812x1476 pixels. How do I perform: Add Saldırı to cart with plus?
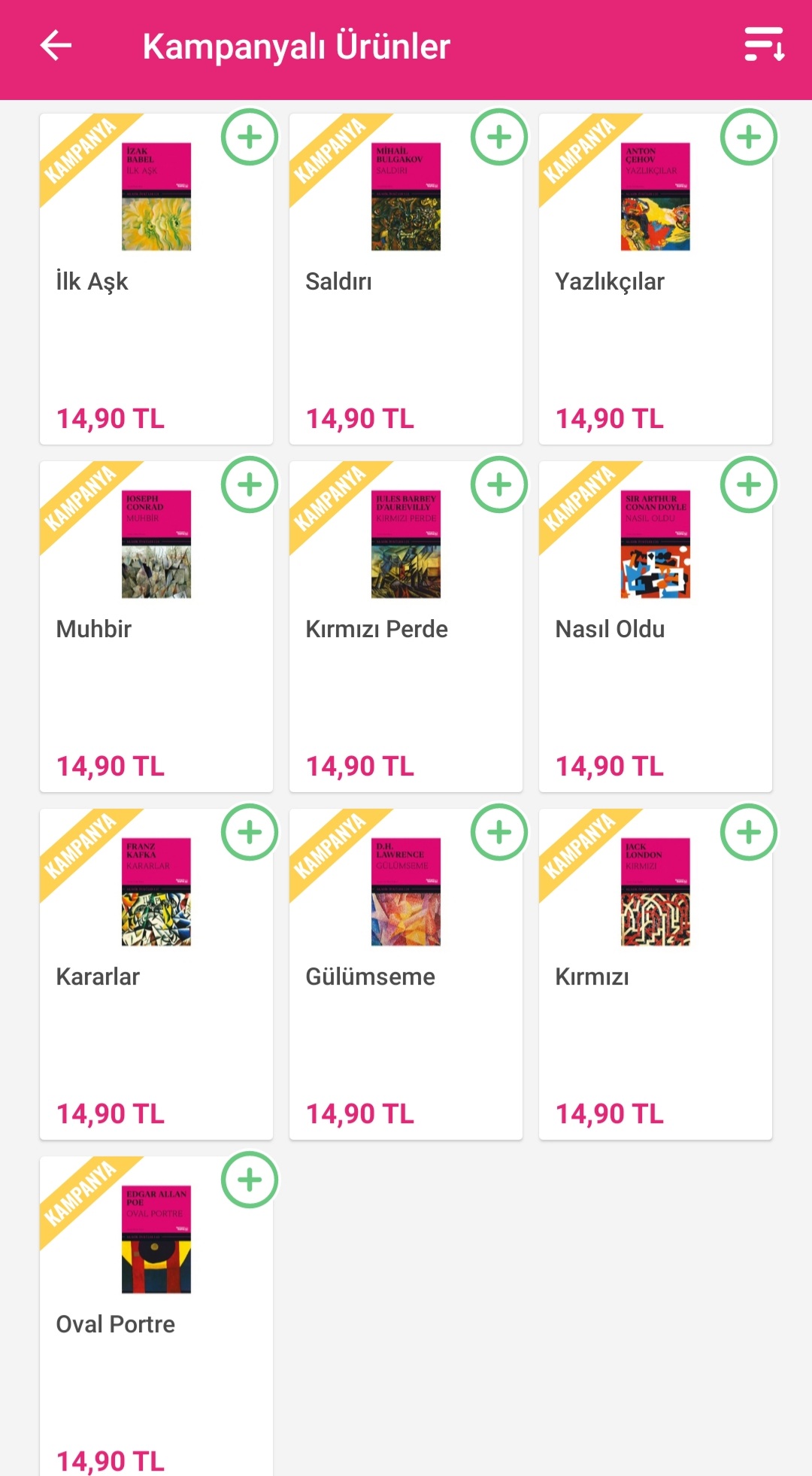pos(499,138)
